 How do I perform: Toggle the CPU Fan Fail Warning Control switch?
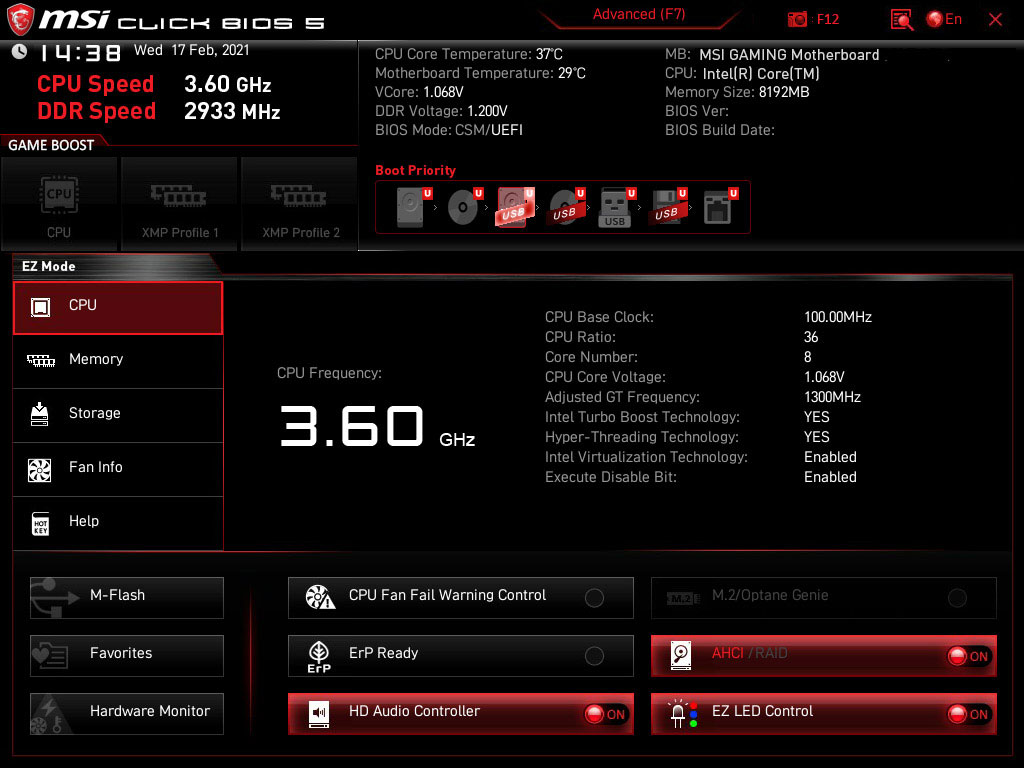click(594, 598)
